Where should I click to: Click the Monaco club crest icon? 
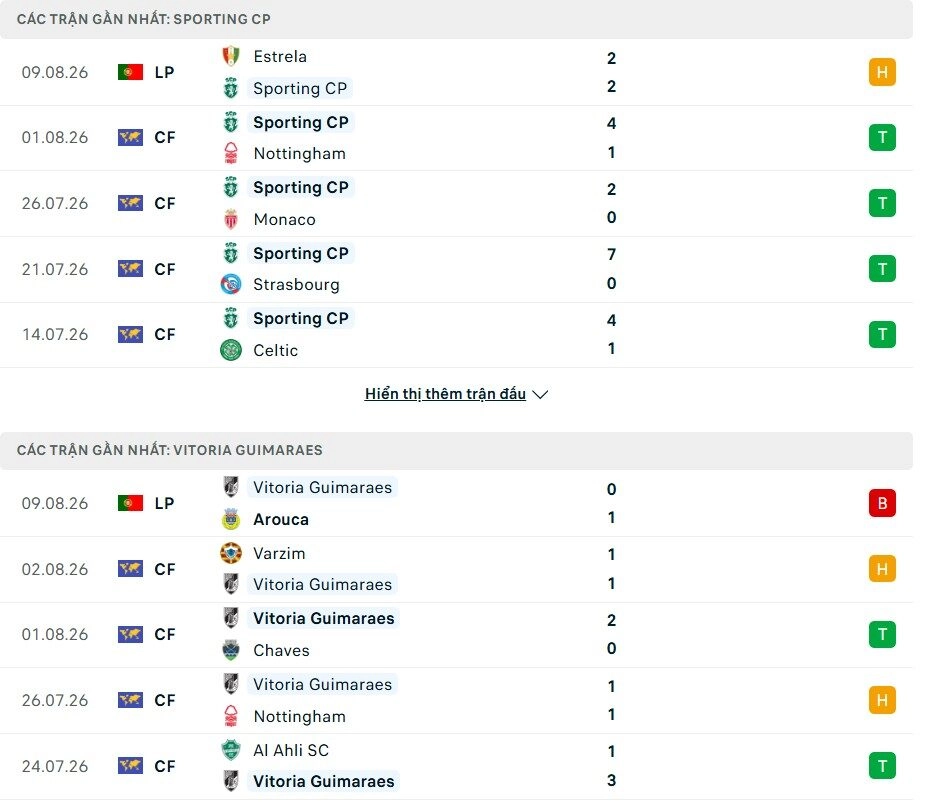click(231, 219)
